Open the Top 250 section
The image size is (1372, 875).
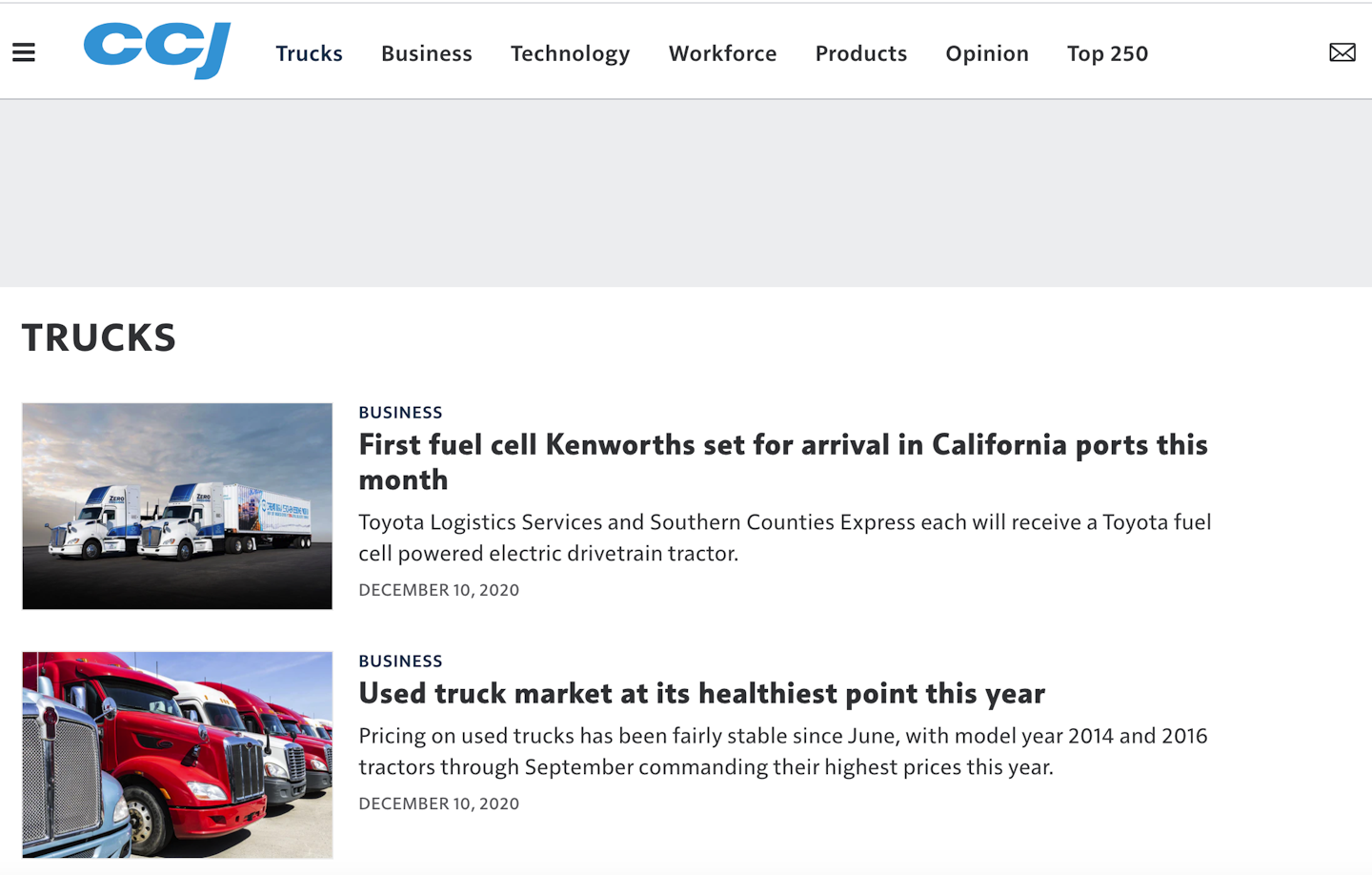tap(1107, 53)
